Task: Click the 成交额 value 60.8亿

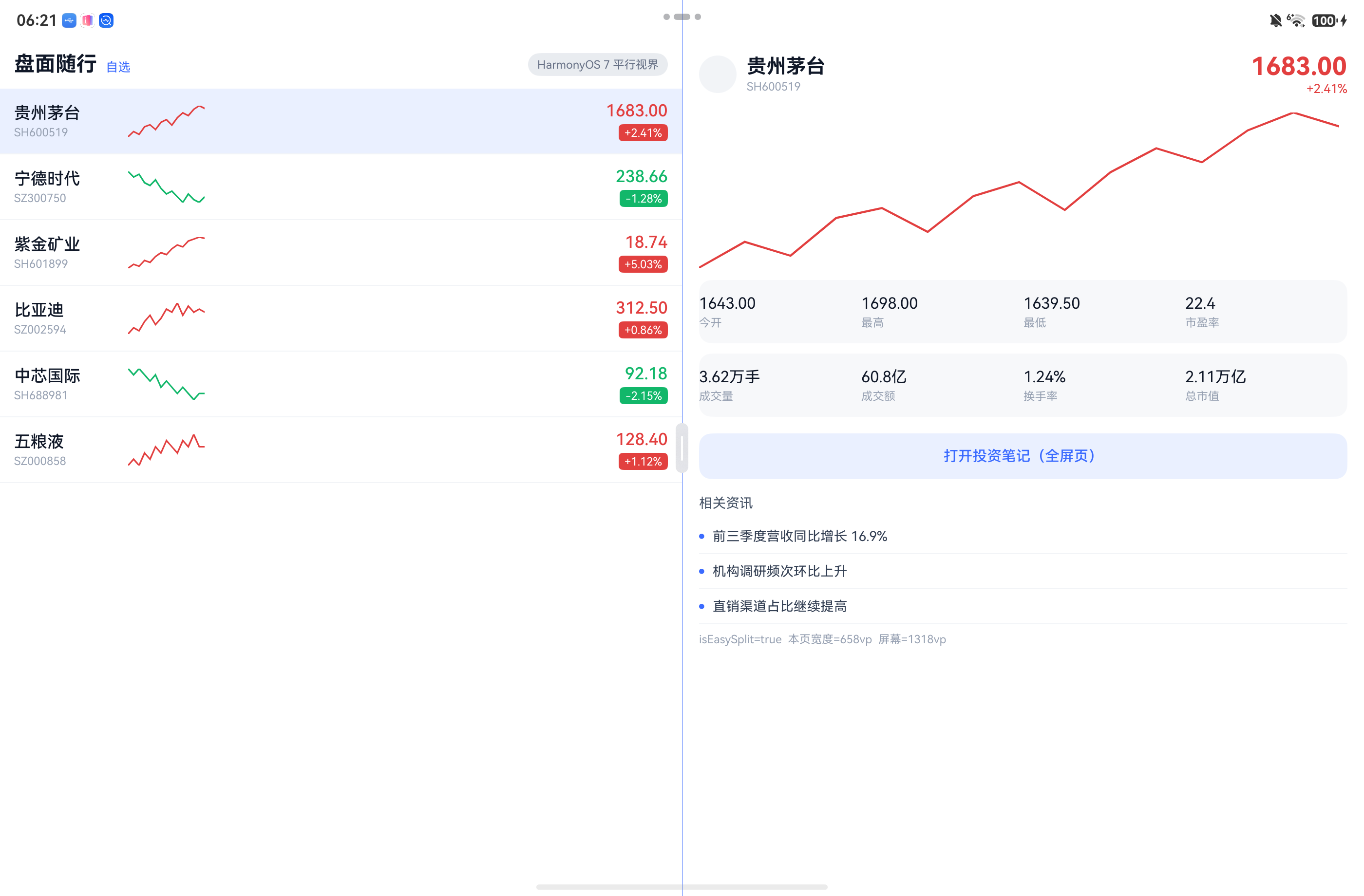Action: coord(883,376)
